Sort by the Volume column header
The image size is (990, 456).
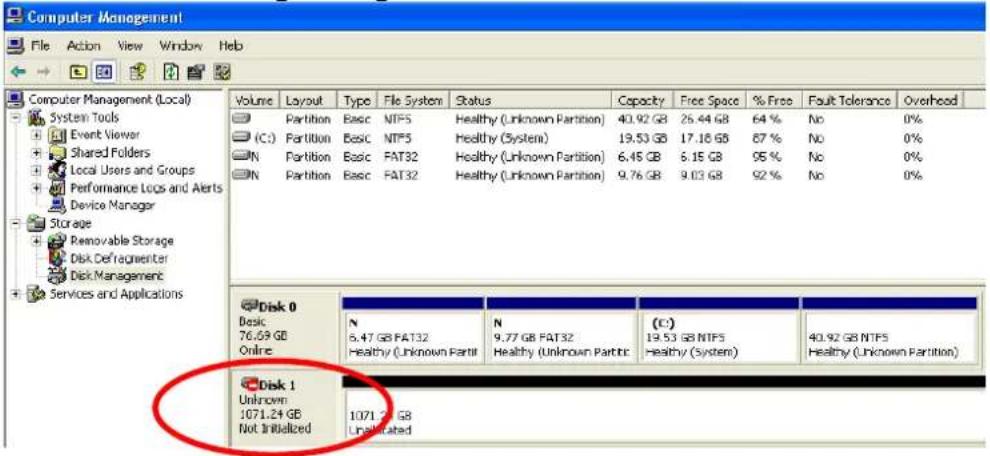tap(254, 100)
